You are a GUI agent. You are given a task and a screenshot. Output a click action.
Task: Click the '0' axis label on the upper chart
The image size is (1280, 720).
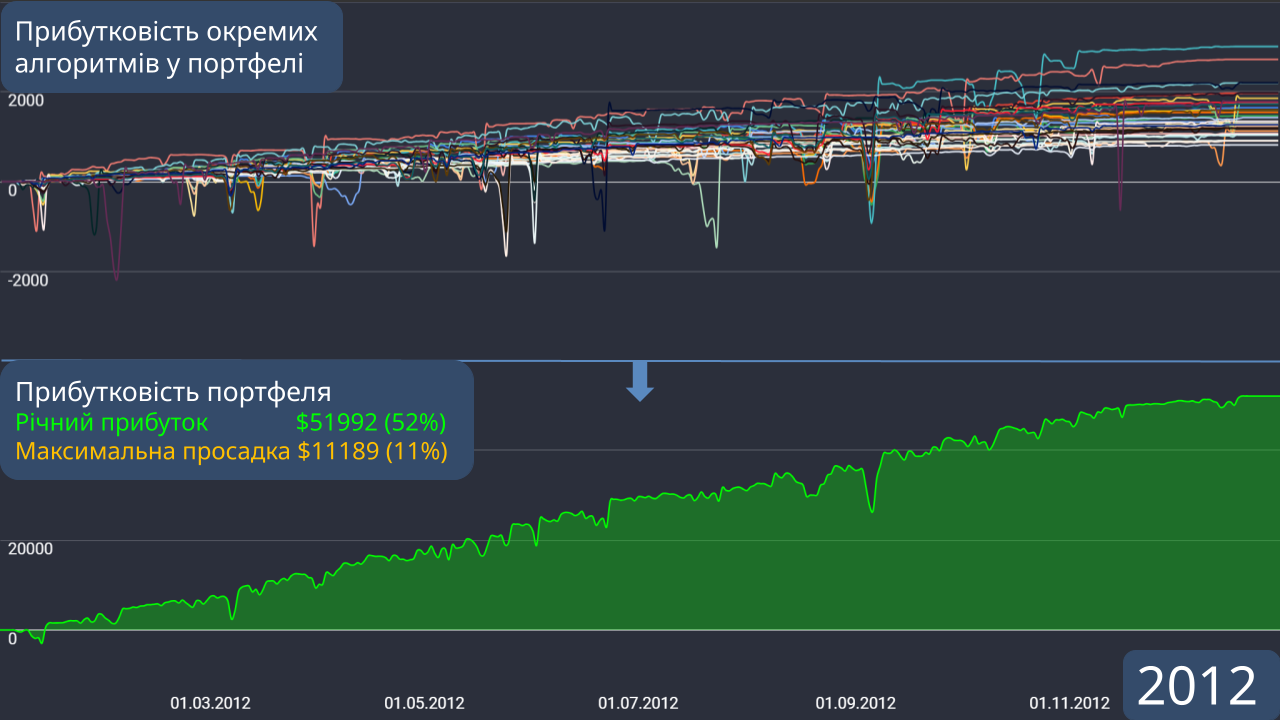[x=13, y=190]
